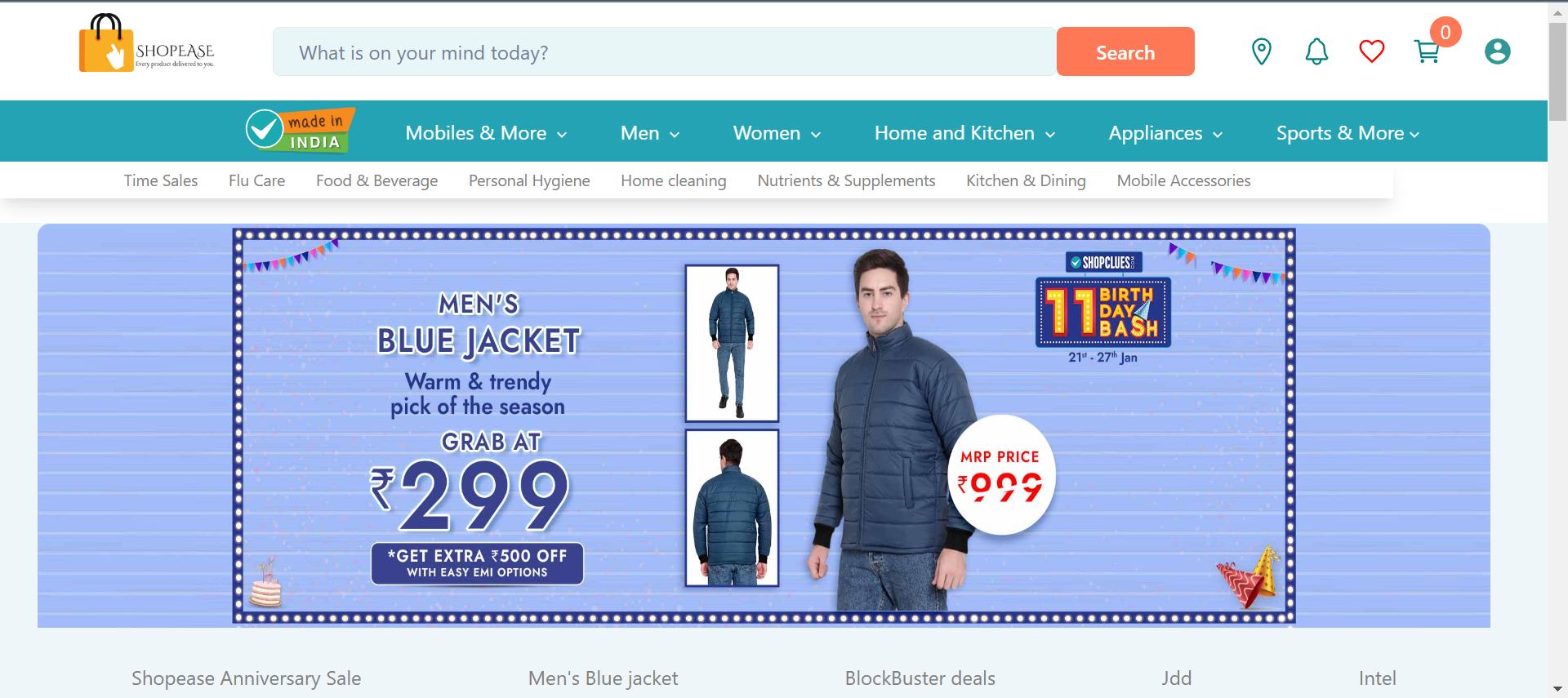
Task: Expand the Mobiles & More dropdown
Action: tap(486, 133)
